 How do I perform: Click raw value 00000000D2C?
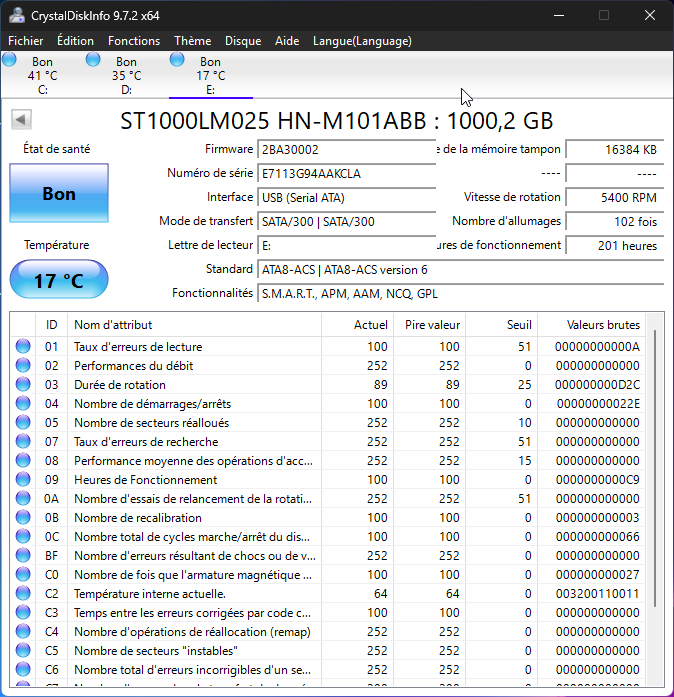tap(597, 385)
